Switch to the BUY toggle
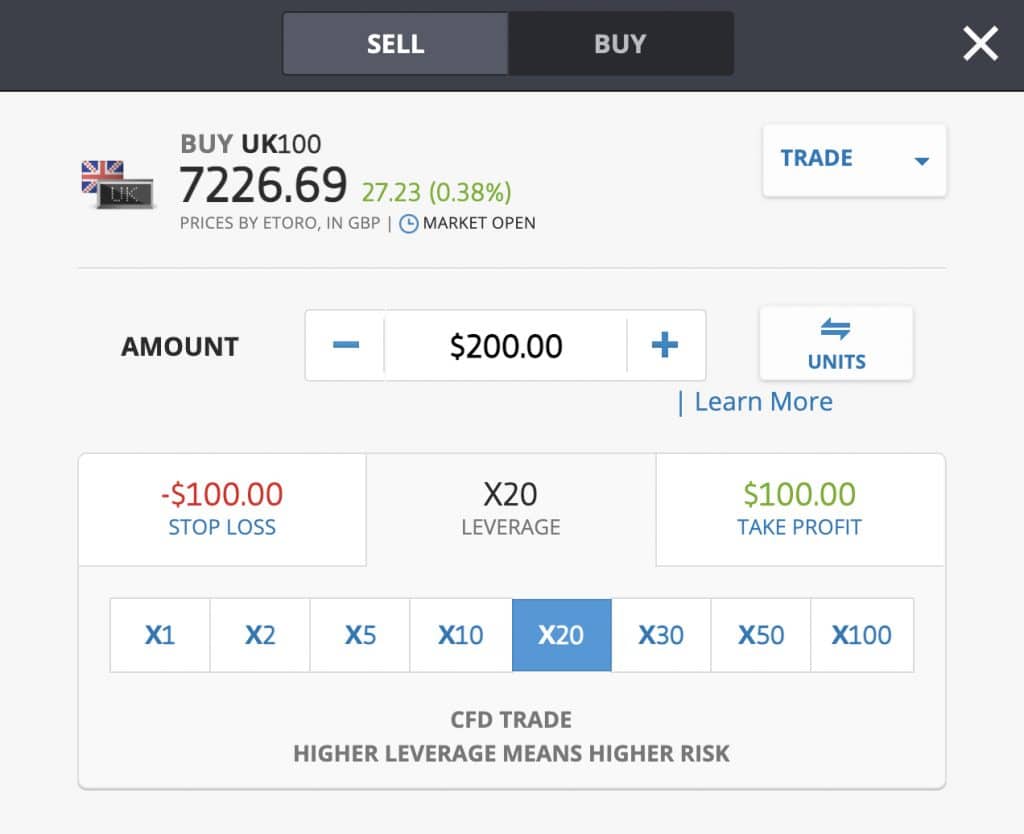The image size is (1024, 834). point(620,44)
